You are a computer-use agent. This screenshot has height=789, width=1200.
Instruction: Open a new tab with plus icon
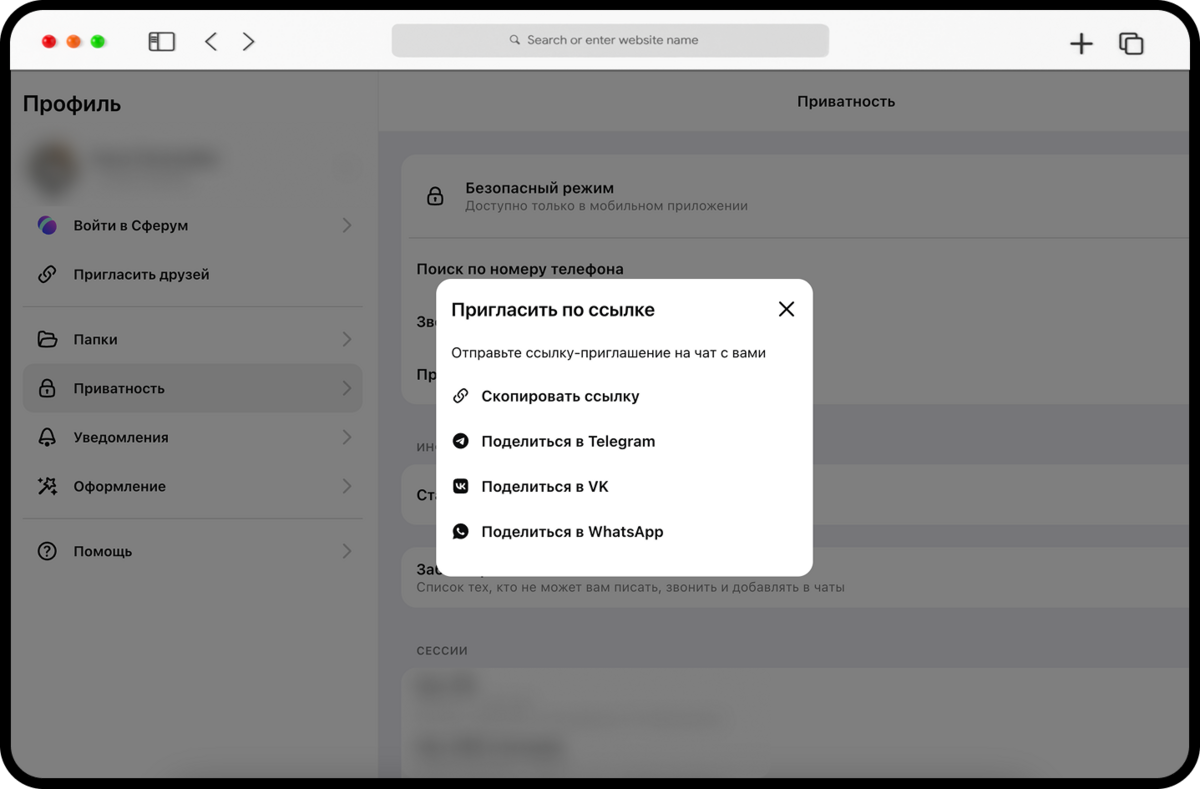pyautogui.click(x=1081, y=43)
